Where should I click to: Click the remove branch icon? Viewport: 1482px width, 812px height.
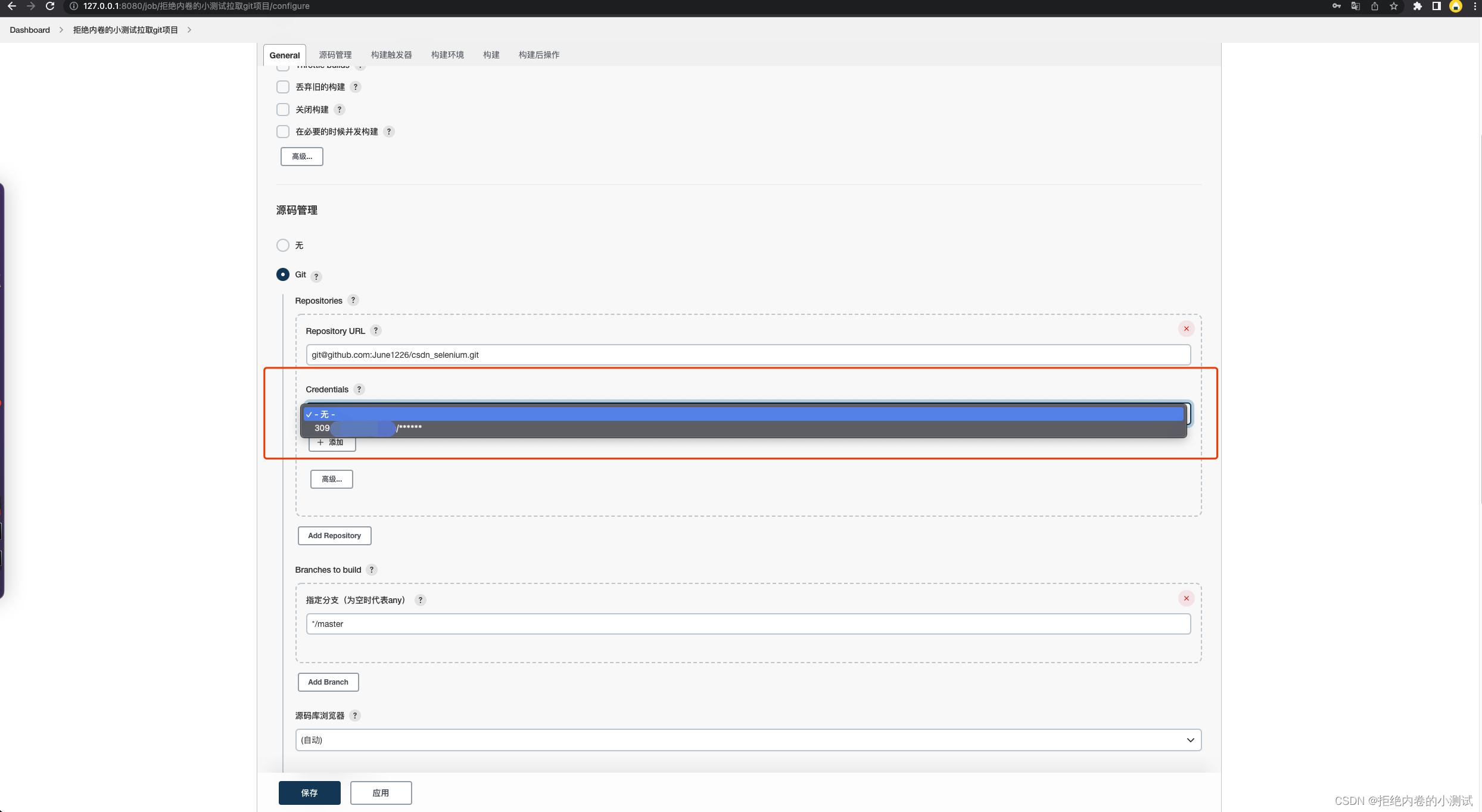tap(1187, 598)
